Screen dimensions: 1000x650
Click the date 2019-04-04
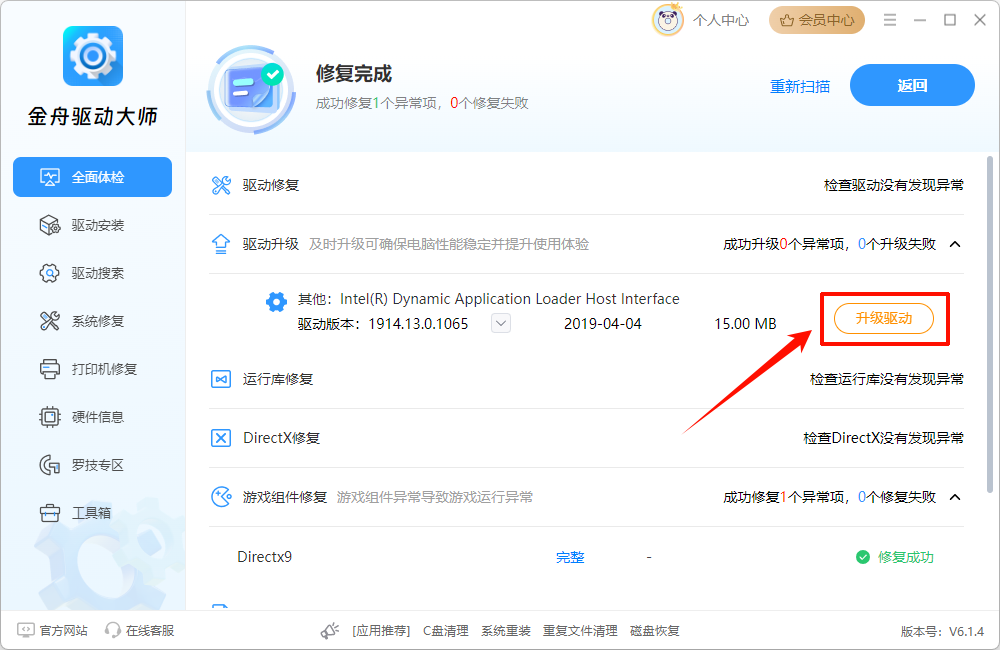(x=603, y=324)
